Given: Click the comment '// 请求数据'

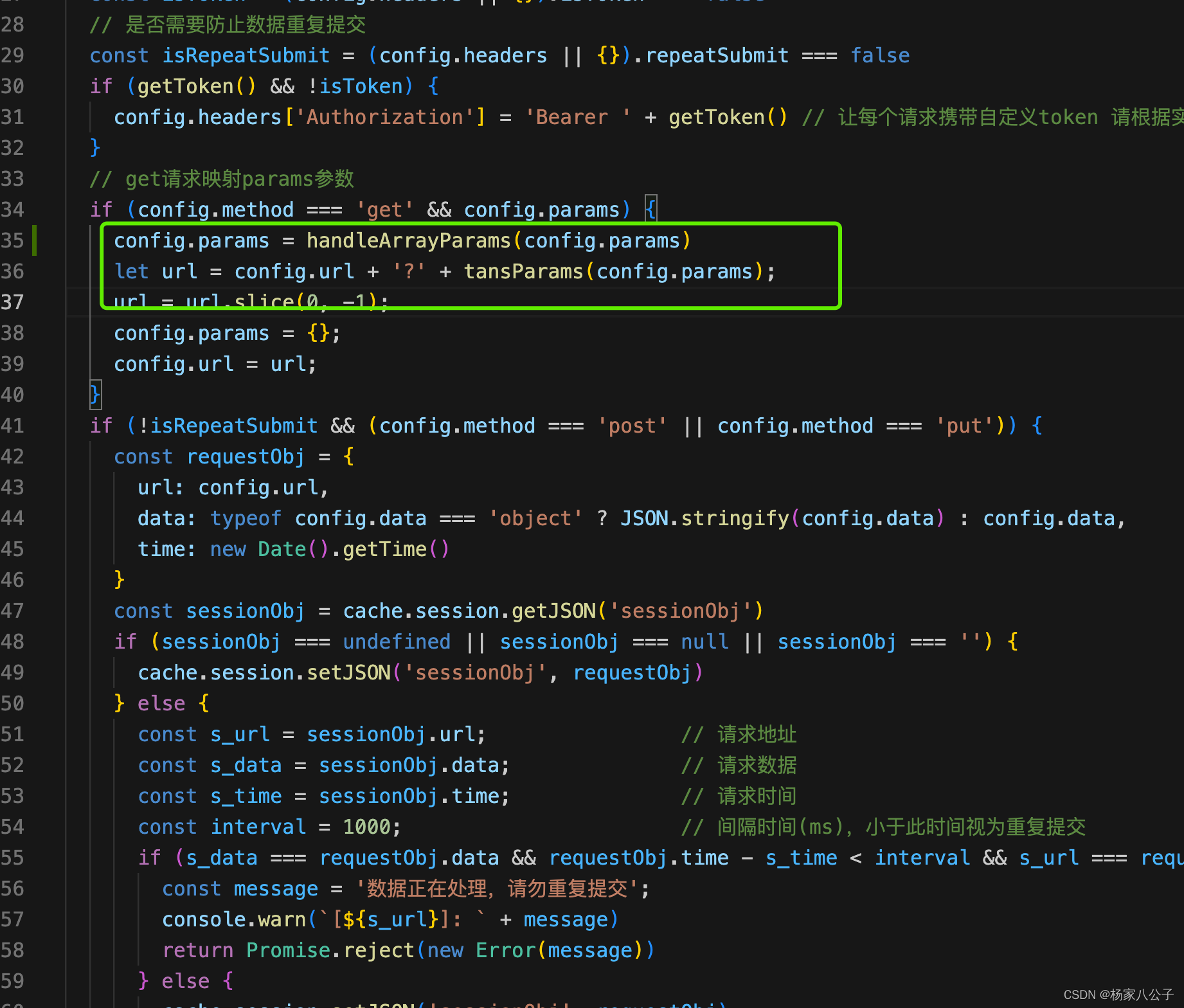Looking at the screenshot, I should (739, 765).
